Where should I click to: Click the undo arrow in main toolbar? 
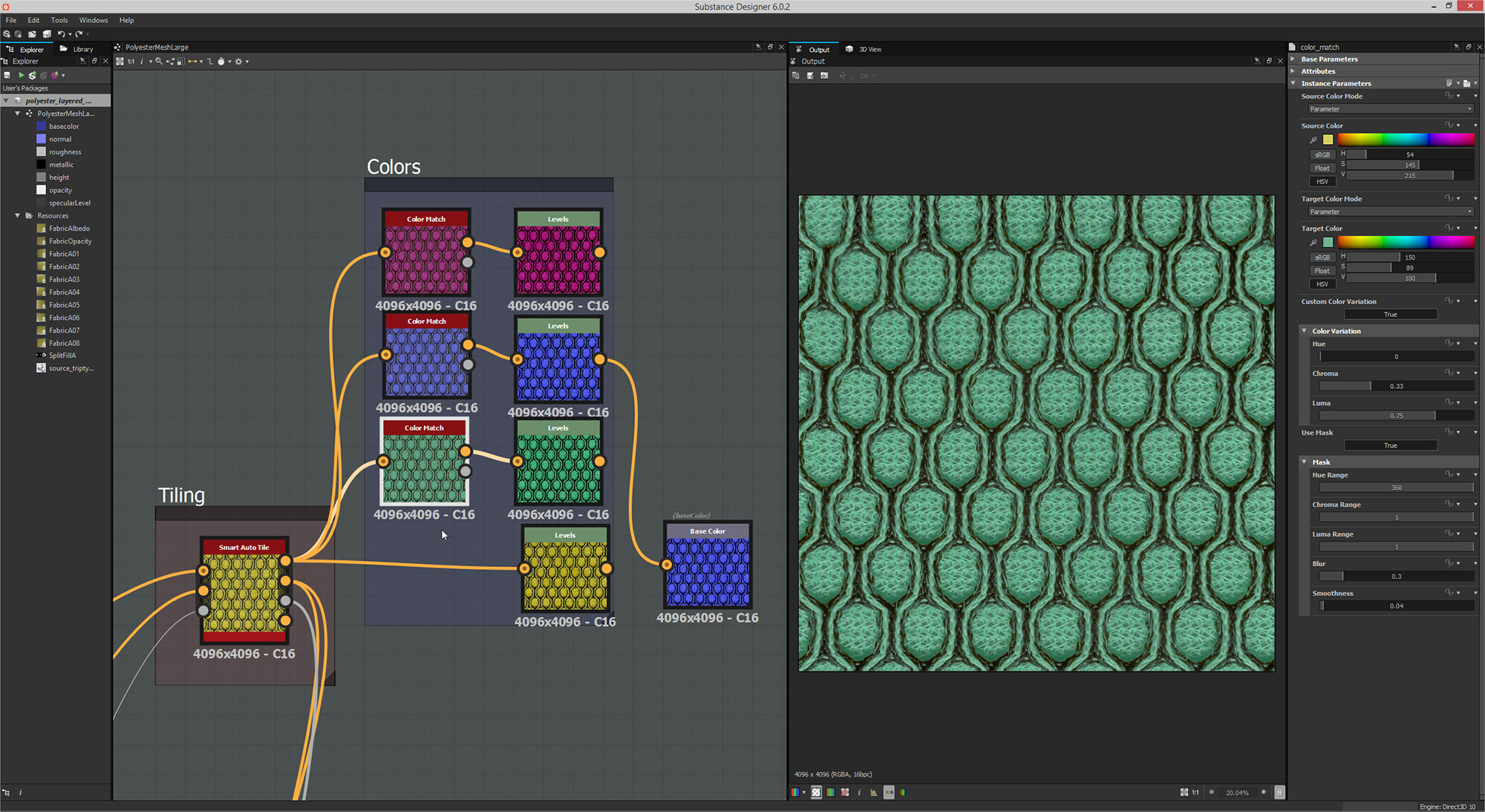click(x=61, y=34)
